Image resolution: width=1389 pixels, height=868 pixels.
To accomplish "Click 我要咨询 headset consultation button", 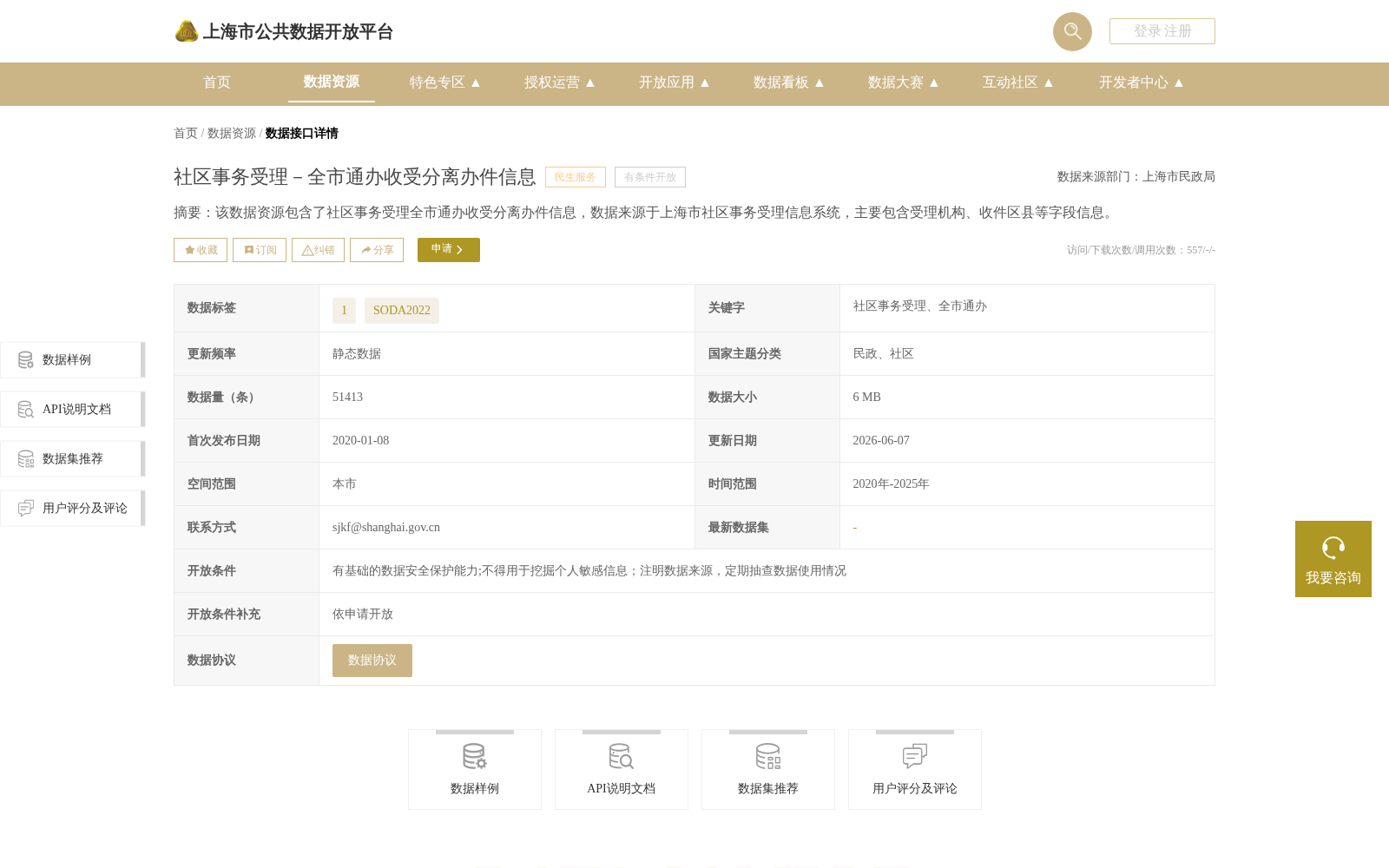I will (x=1333, y=559).
